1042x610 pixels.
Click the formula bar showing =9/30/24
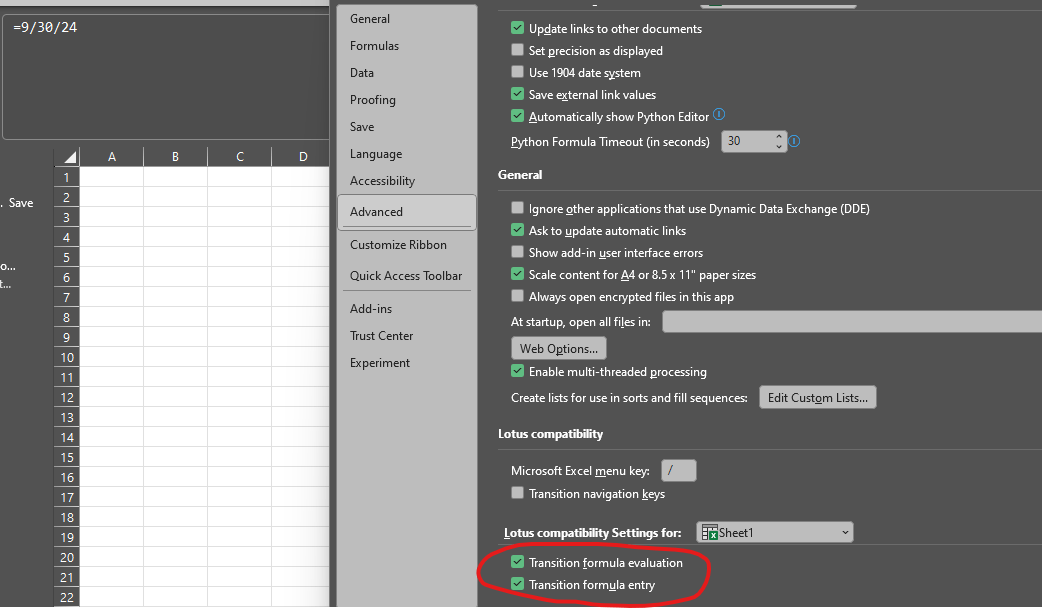coord(166,76)
